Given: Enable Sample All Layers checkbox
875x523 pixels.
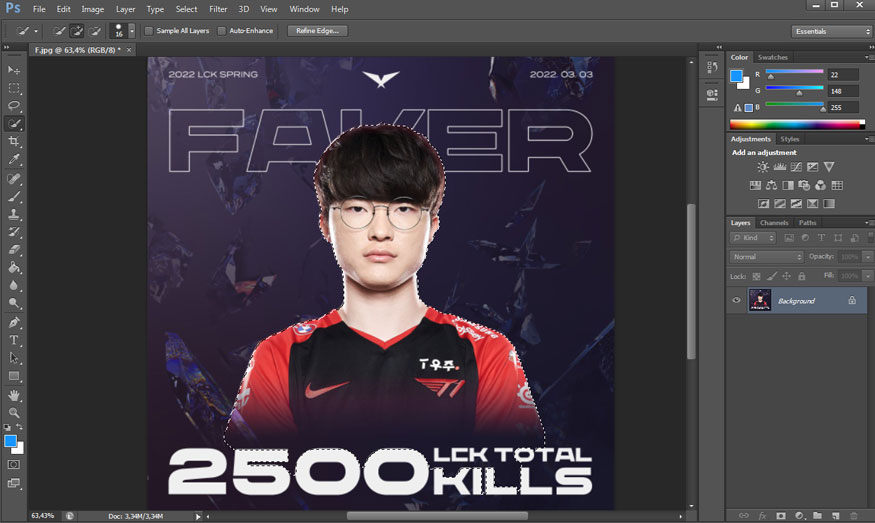Looking at the screenshot, I should 149,31.
